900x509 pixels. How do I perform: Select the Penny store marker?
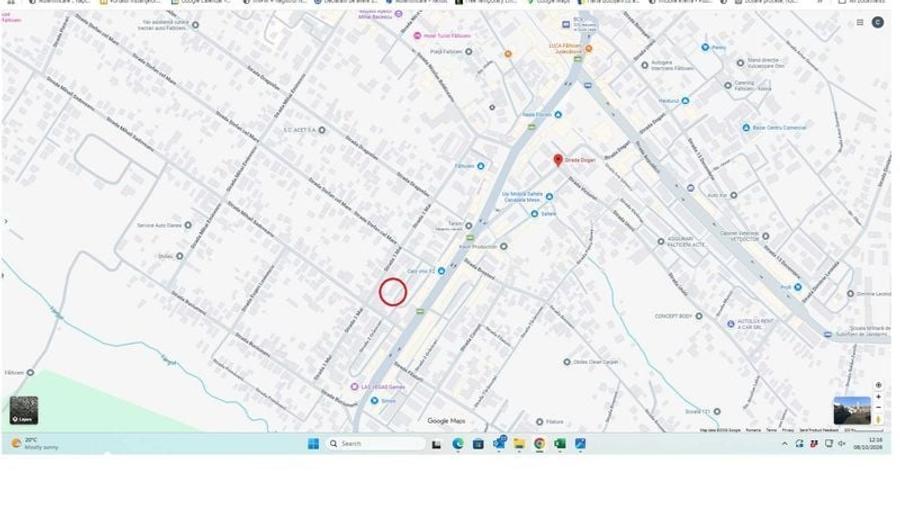click(x=705, y=47)
